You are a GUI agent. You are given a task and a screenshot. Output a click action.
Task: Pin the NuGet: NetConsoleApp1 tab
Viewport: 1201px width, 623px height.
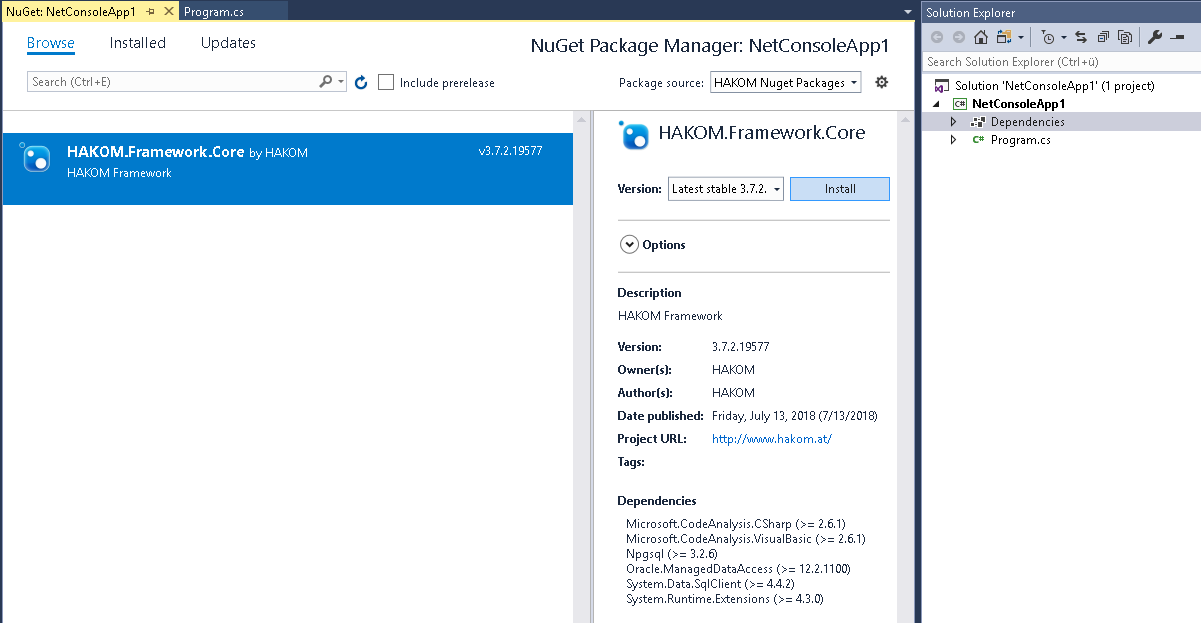pos(150,11)
